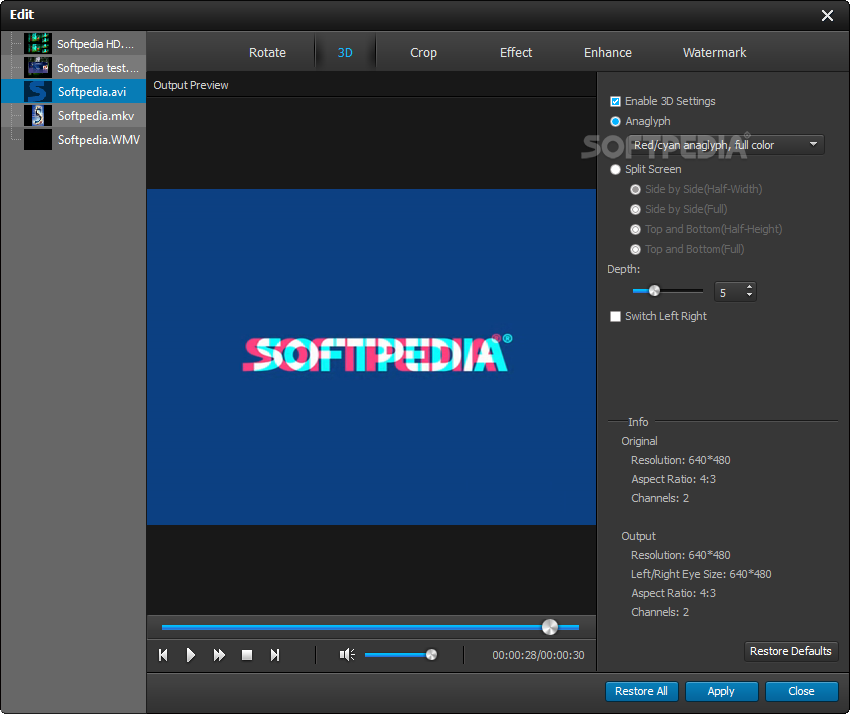Screen dimensions: 850x714
Task: Tick the Switch Left Right checkbox
Action: (x=616, y=316)
